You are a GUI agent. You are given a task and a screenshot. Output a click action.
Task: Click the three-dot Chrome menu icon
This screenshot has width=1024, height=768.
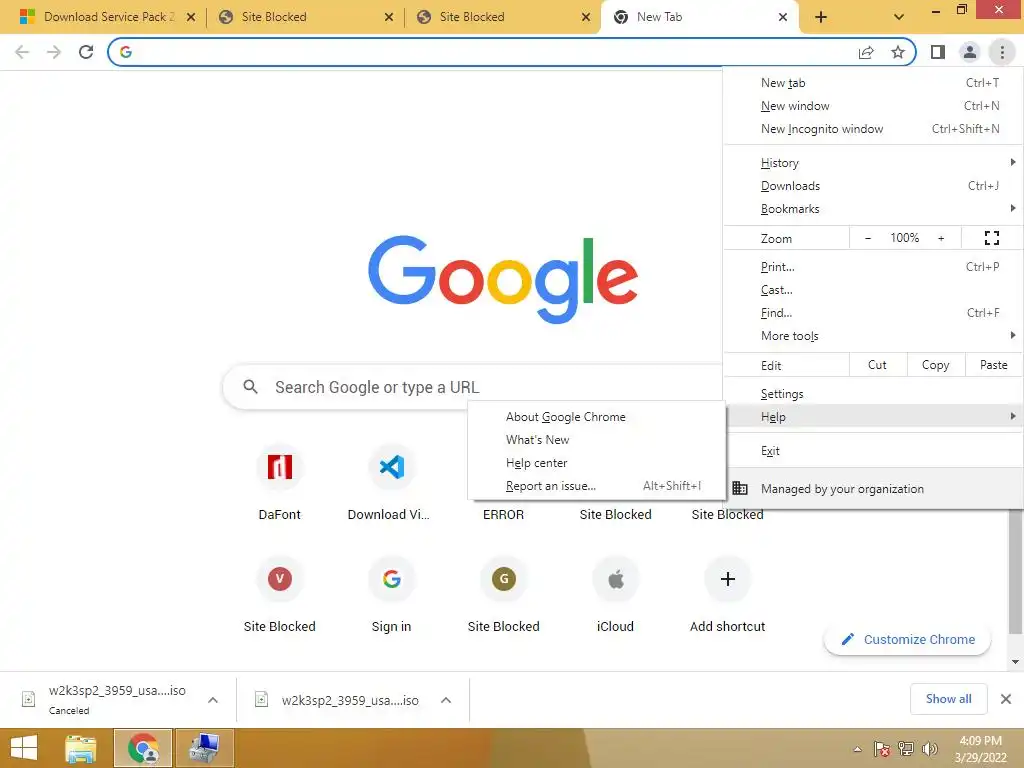point(1002,52)
